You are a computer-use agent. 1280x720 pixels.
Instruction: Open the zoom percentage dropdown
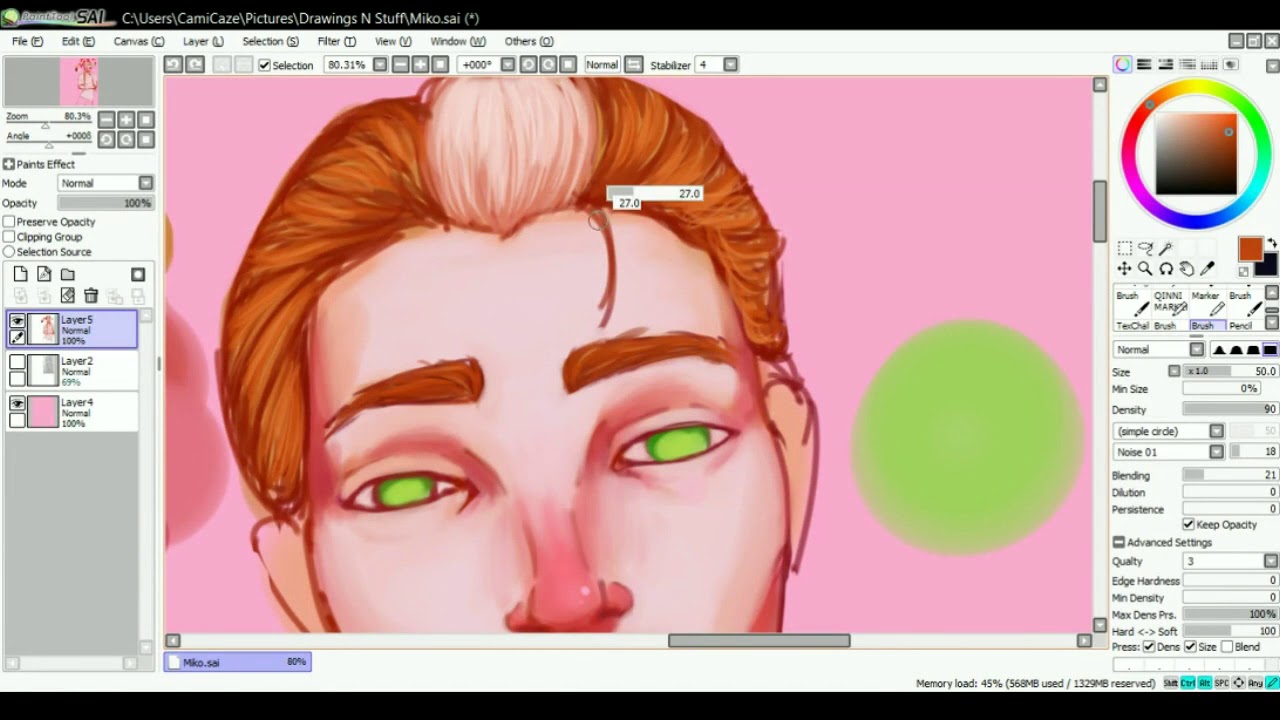pyautogui.click(x=379, y=64)
